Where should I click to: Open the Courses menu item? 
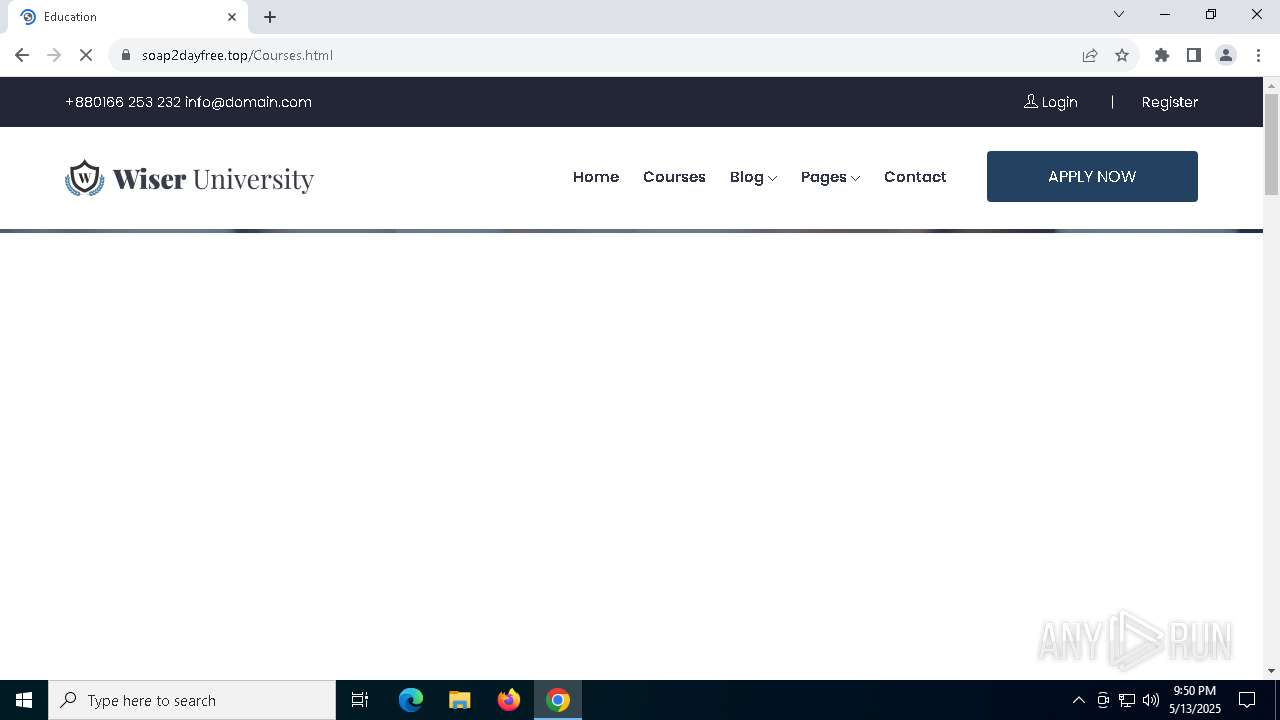coord(674,177)
